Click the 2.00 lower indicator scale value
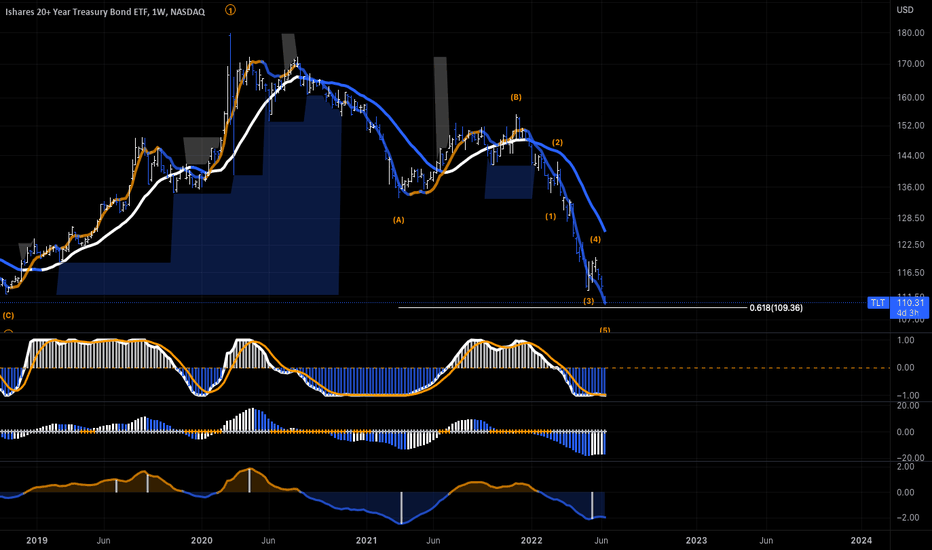Viewport: 932px width, 550px height. 905,467
